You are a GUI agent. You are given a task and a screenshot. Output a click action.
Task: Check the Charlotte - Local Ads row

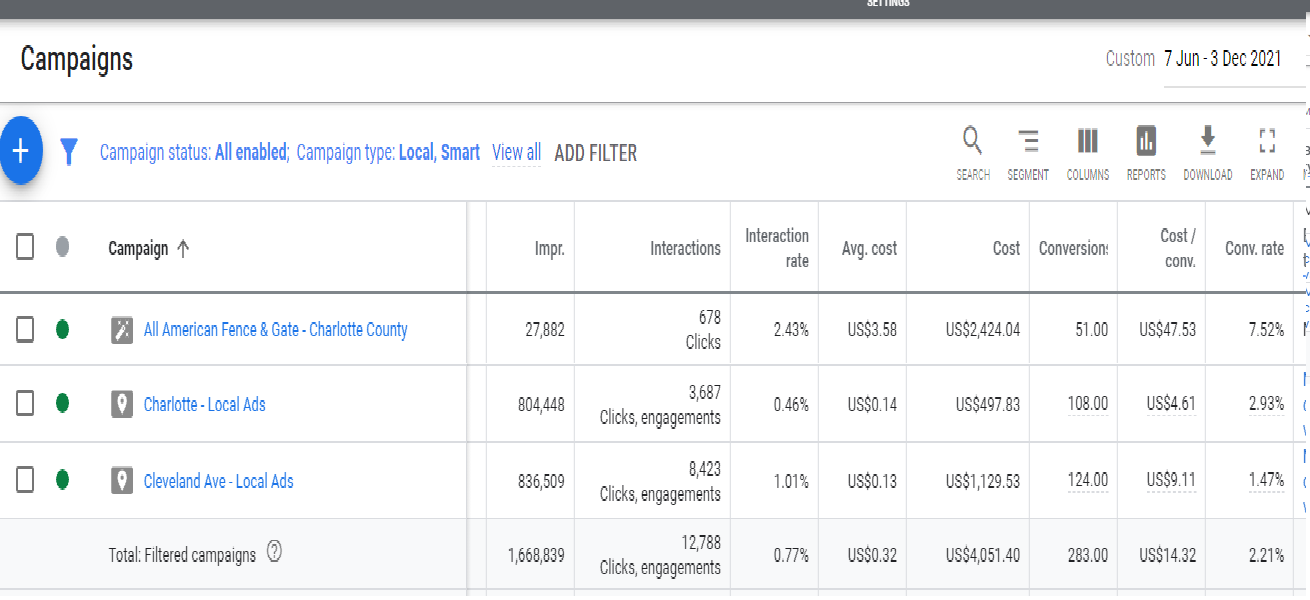(x=25, y=404)
